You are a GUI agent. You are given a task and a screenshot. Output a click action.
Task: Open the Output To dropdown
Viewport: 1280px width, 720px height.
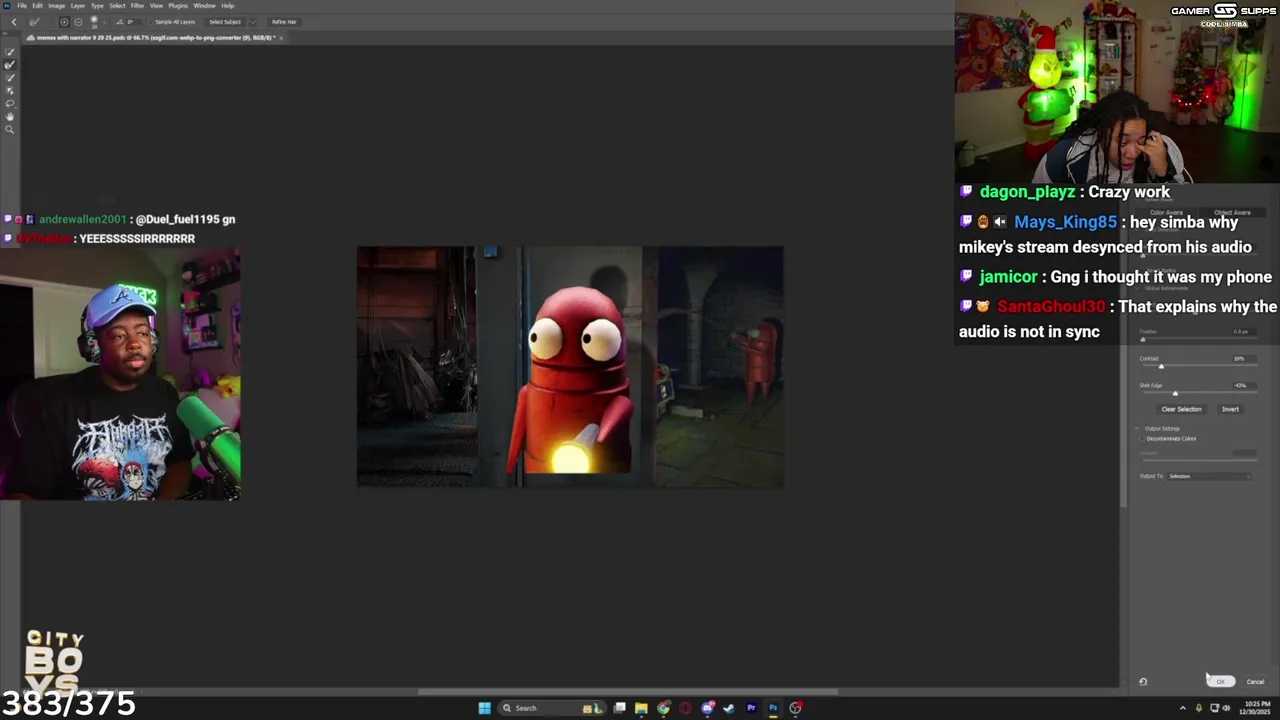(x=1209, y=476)
